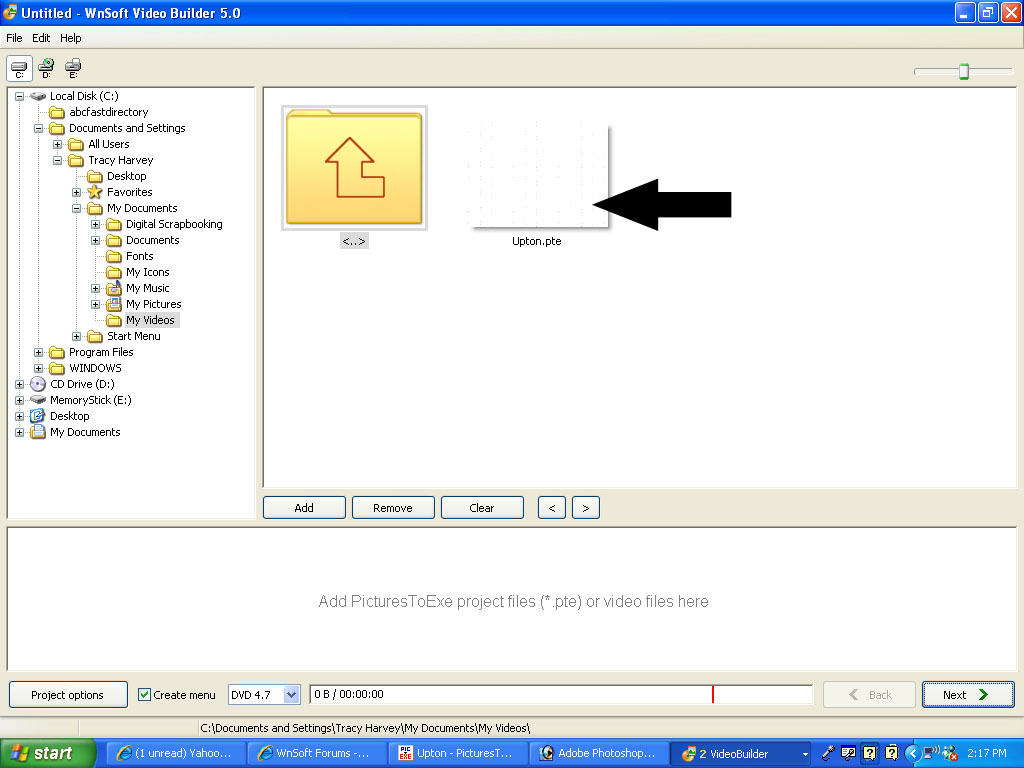Click the Clear button
The image size is (1024, 768).
(482, 507)
